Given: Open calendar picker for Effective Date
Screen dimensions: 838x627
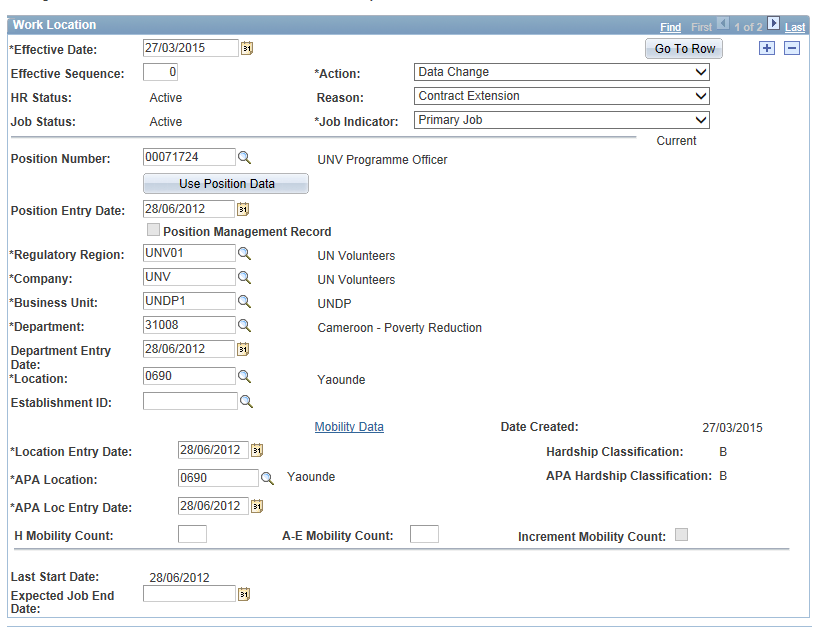Looking at the screenshot, I should [246, 48].
